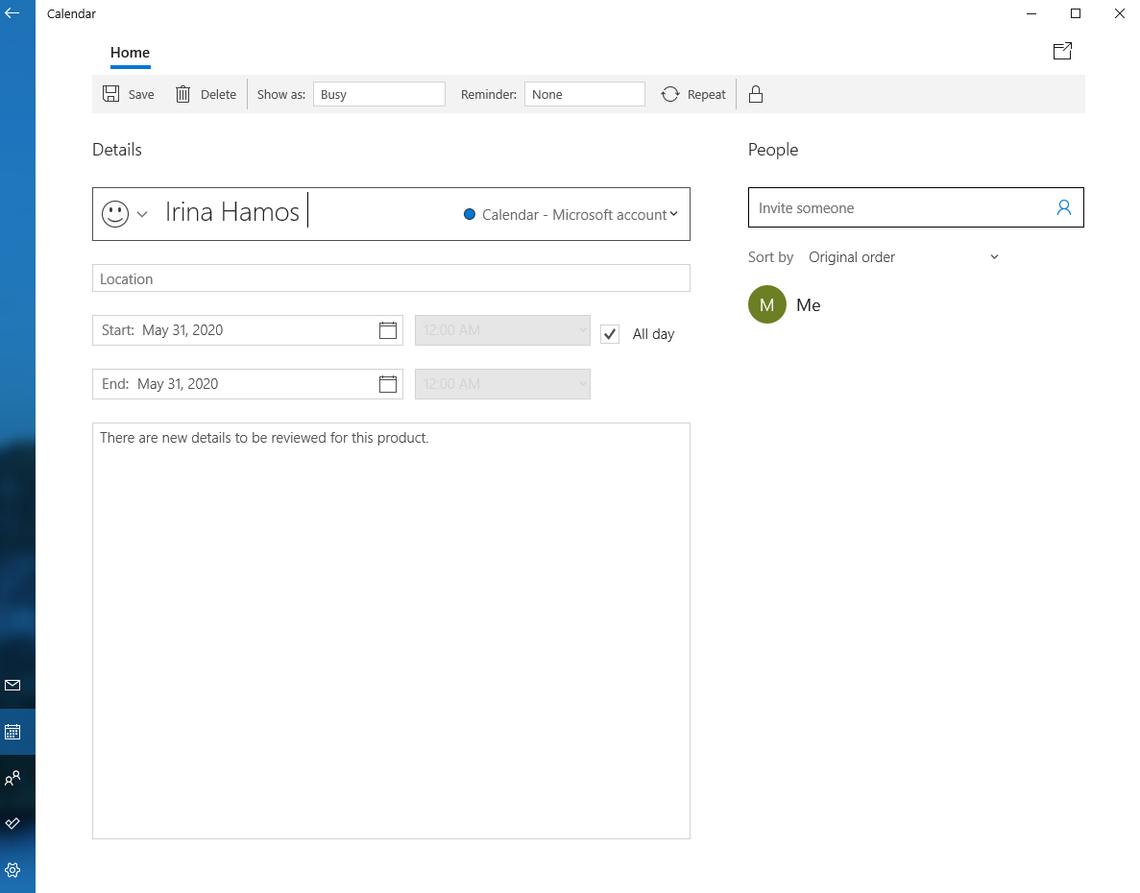The image size is (1140, 893).
Task: Close the Calendar window
Action: [1119, 13]
